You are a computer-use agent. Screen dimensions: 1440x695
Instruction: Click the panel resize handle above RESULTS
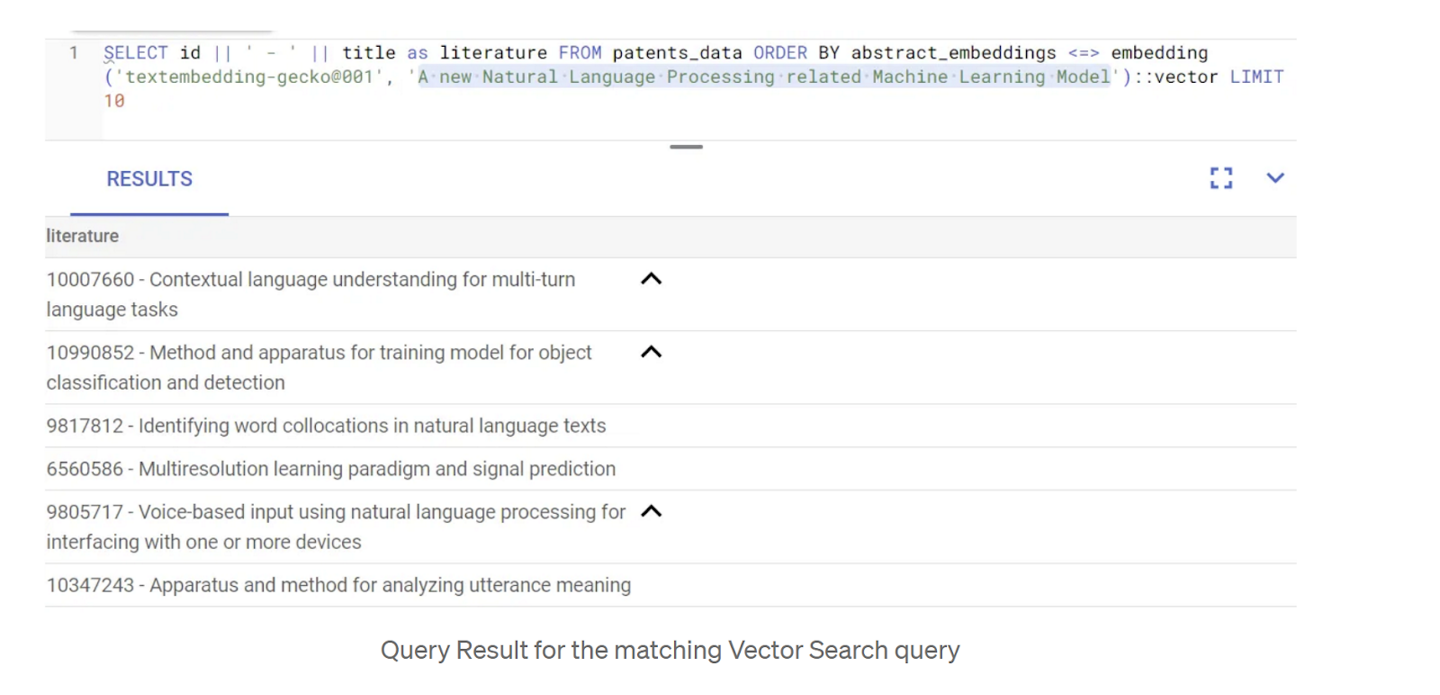686,146
